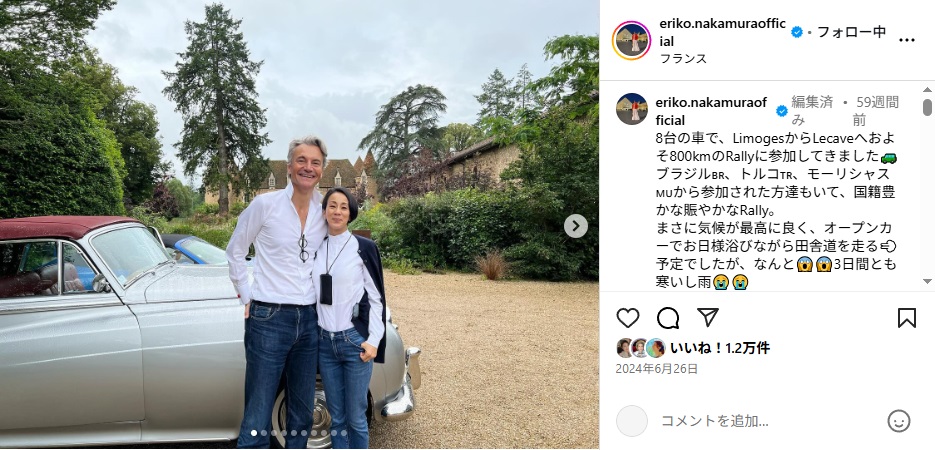
Task: Go to next photo with arrow
Action: [x=575, y=226]
